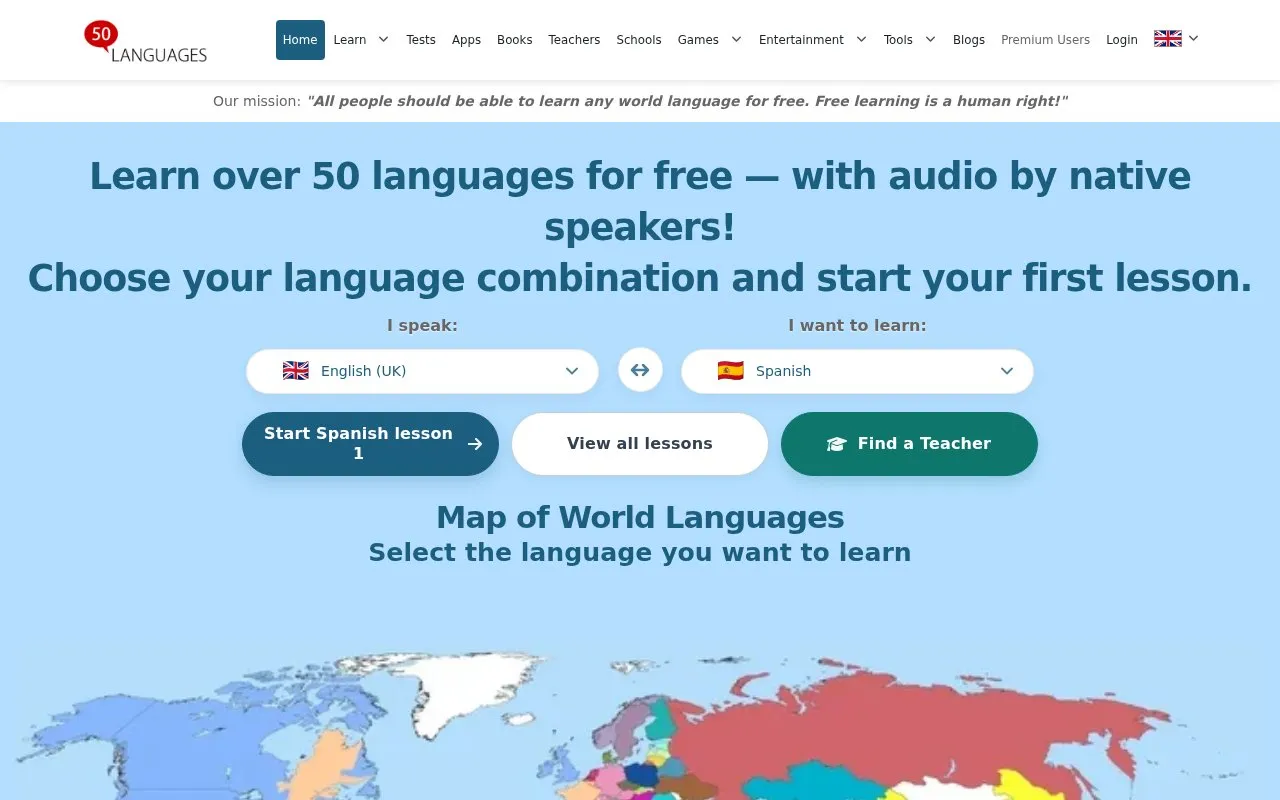Open the site language chevron next to the flag
This screenshot has width=1280, height=800.
[x=1193, y=39]
